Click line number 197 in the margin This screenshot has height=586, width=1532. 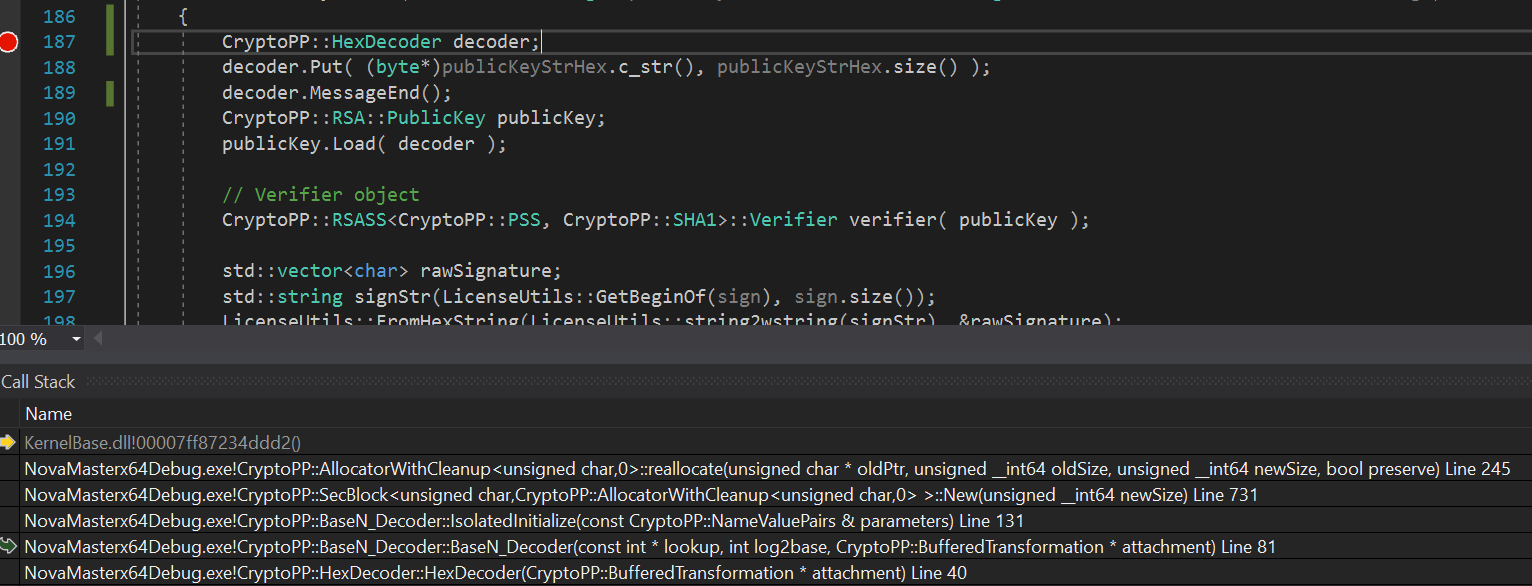59,297
